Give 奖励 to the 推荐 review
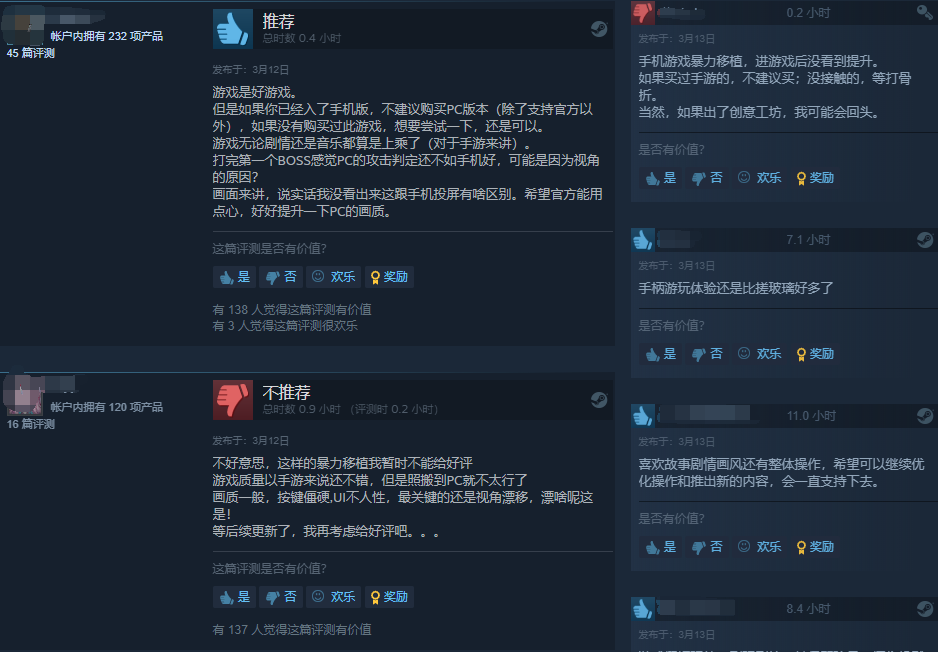Screen dimensions: 938x652 [x=389, y=277]
